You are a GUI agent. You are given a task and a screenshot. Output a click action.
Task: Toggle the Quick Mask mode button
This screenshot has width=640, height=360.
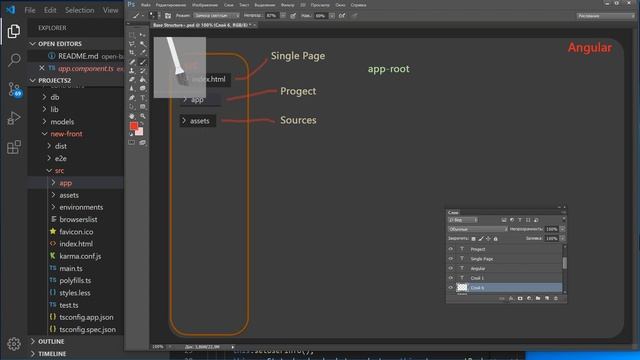131,143
